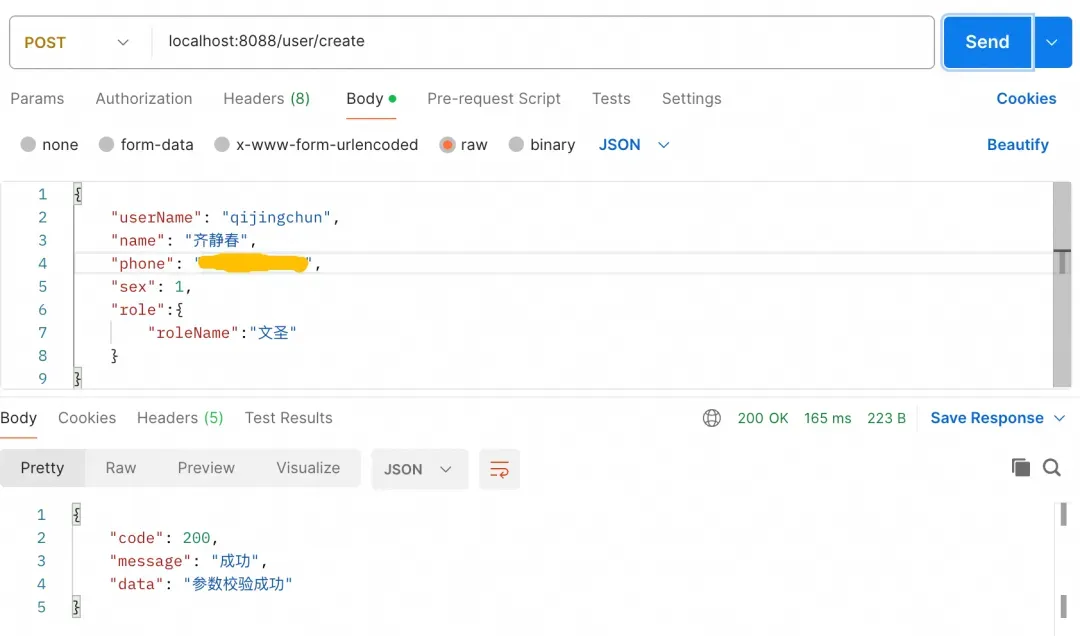Click the wrap lines icon in response toolbar
This screenshot has height=636, width=1080.
pyautogui.click(x=499, y=469)
